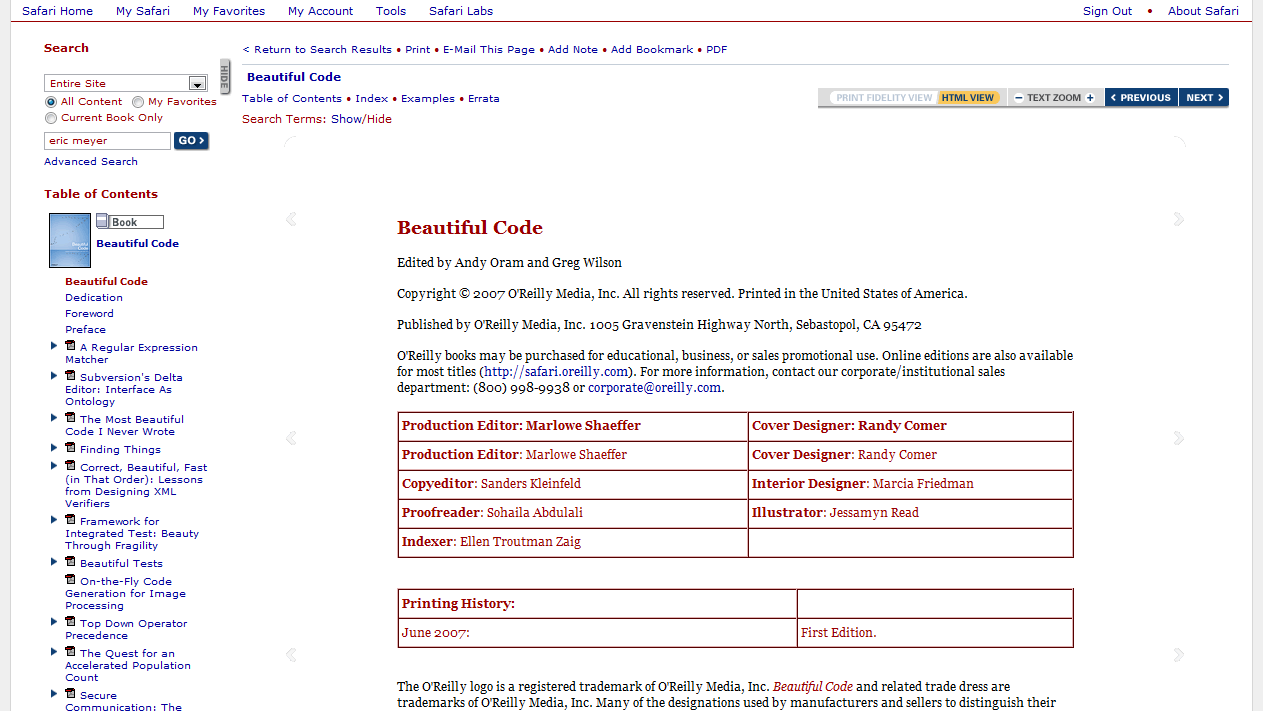Click the book icon beside Beautiful Tests

[x=69, y=561]
